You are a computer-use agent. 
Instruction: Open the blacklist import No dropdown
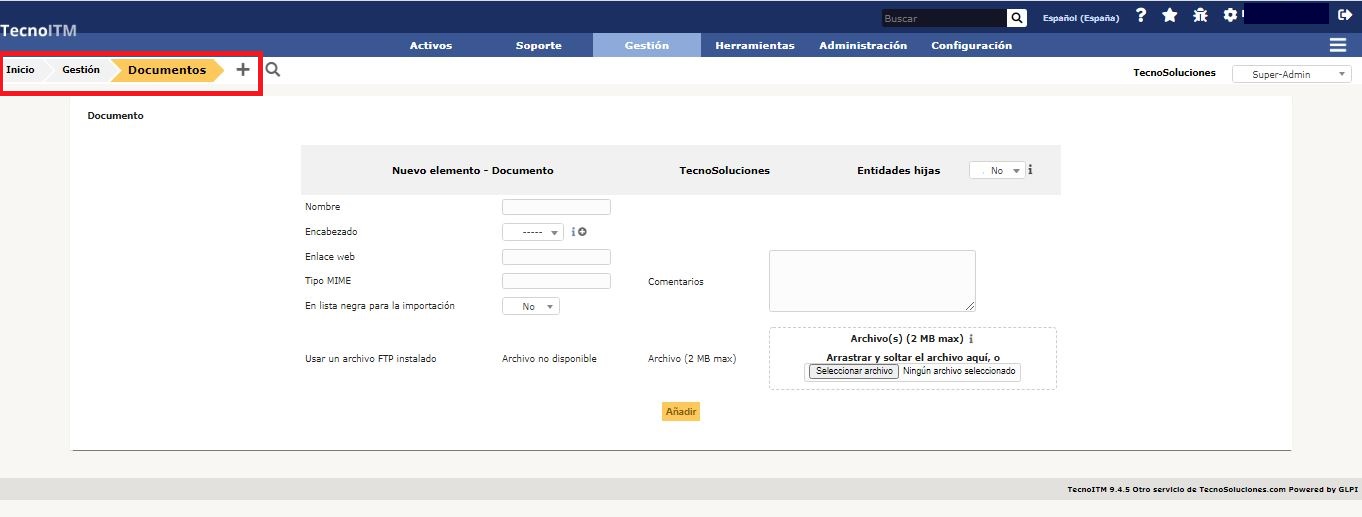pyautogui.click(x=531, y=307)
